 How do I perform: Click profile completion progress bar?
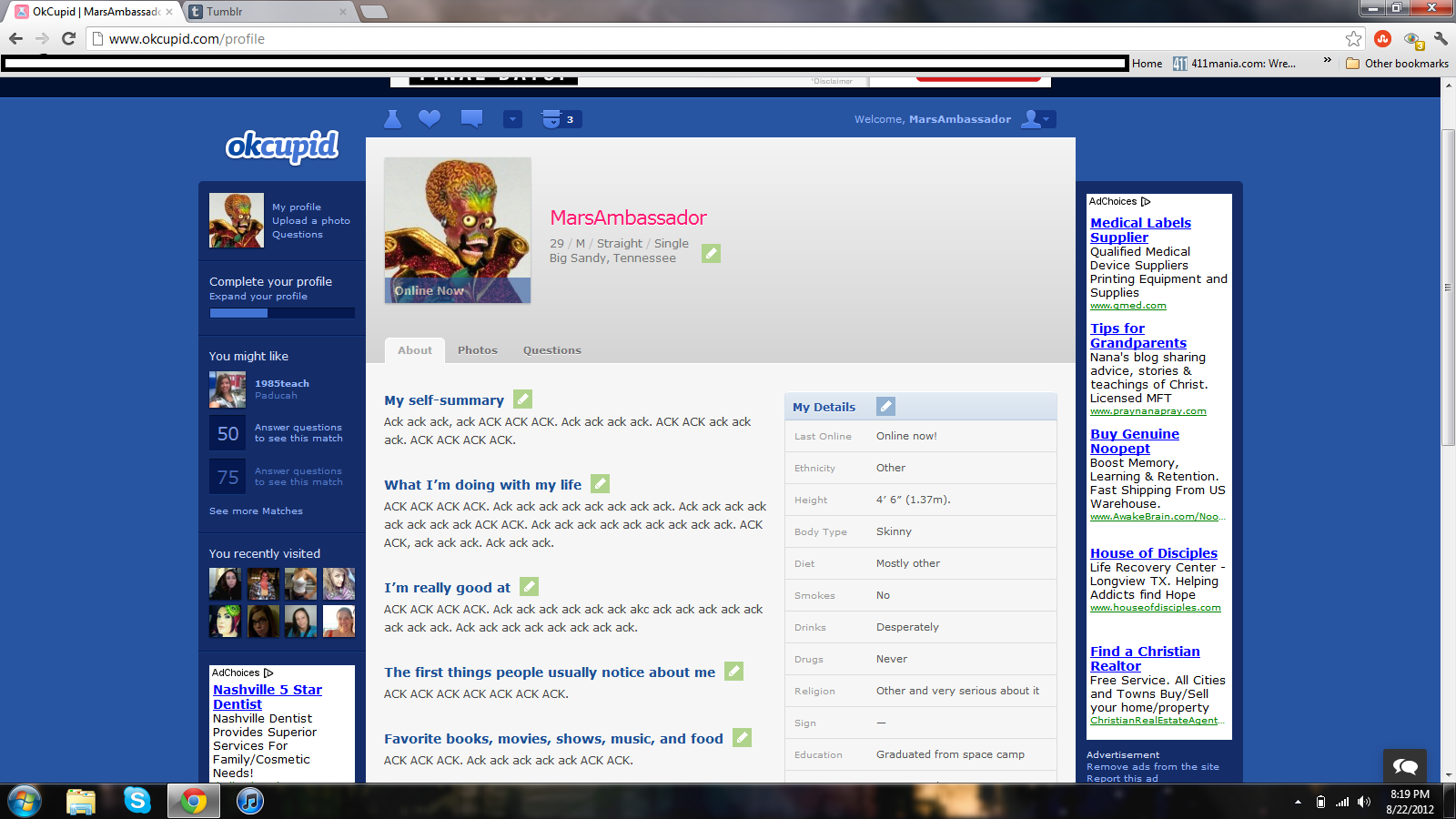[282, 313]
